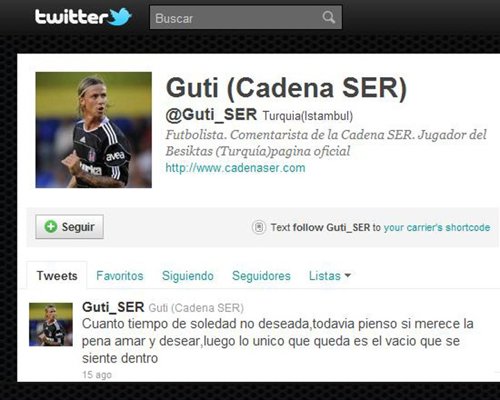Open the tweet's '15 ago' timestamp
Image resolution: width=500 pixels, height=400 pixels.
coord(97,375)
